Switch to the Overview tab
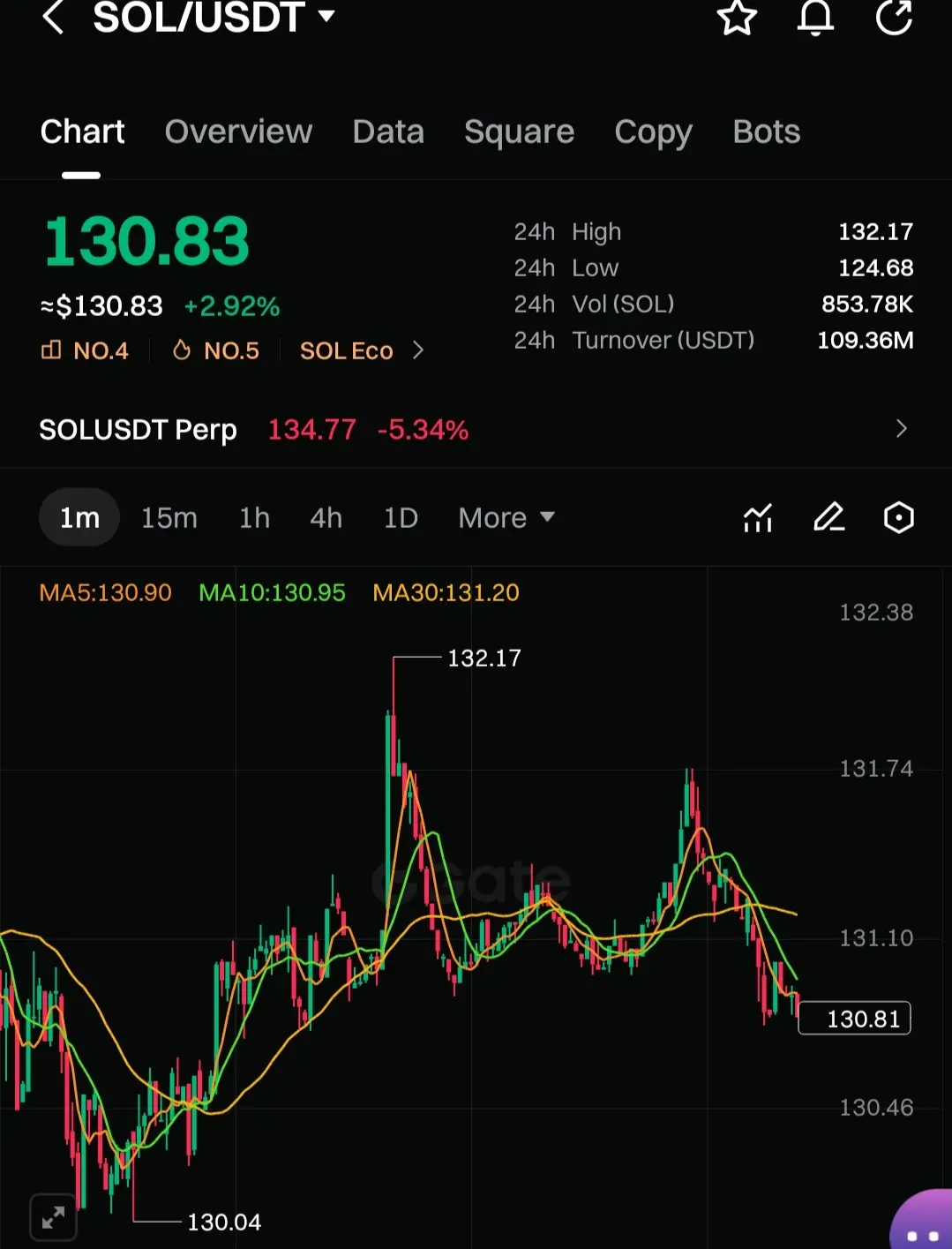Screen dimensions: 952x1249 238,132
